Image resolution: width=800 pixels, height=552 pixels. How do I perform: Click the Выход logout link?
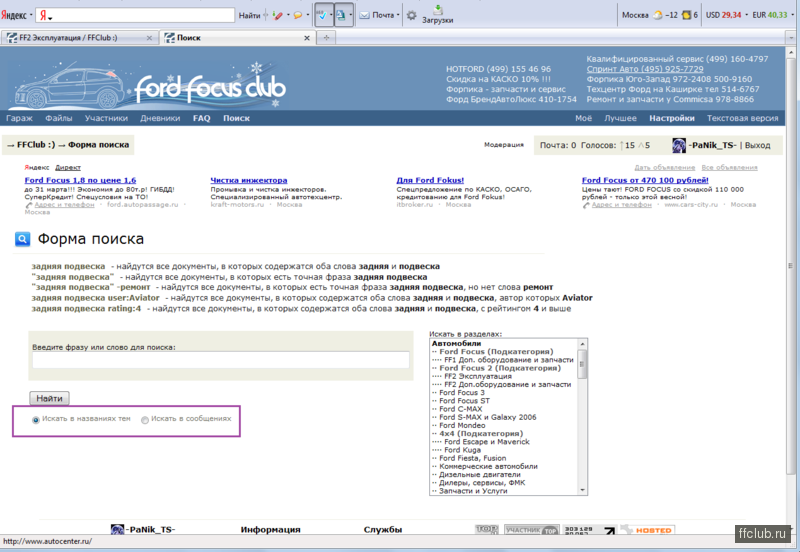pos(758,145)
